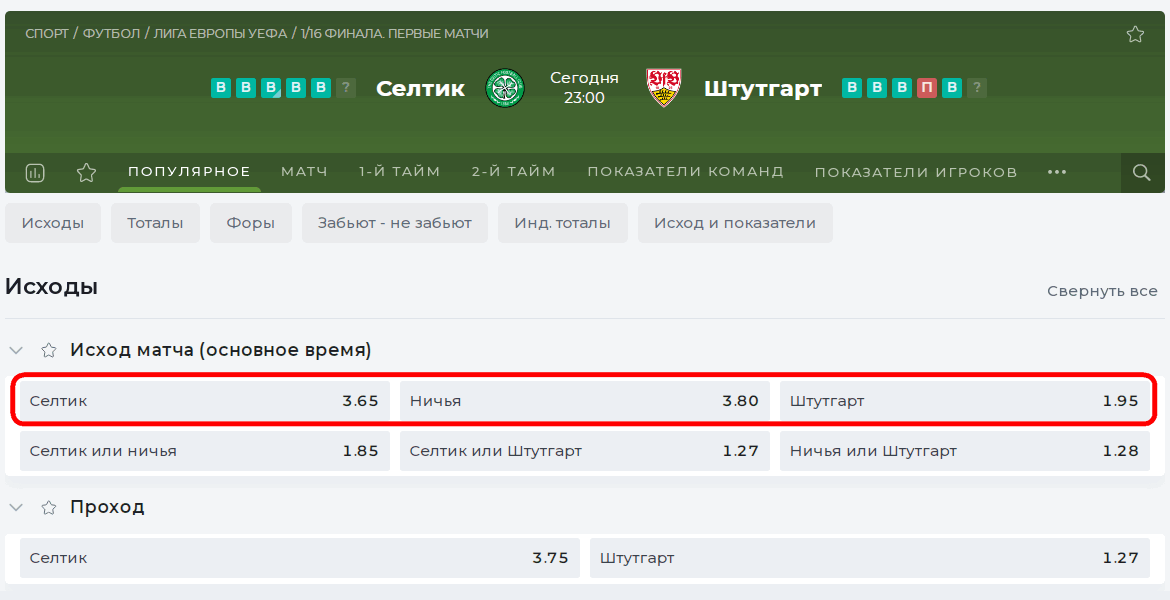
Task: Toggle the favorite star on the 'Проход' section
Action: coord(48,507)
